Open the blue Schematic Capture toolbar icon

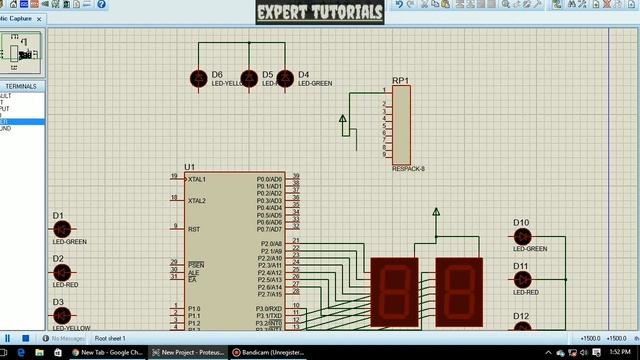(24, 4)
